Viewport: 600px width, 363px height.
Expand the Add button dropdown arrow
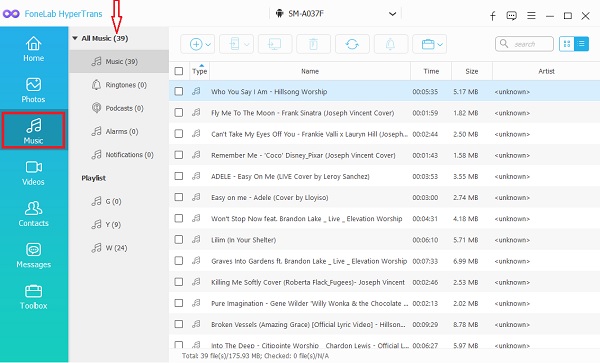tap(208, 45)
